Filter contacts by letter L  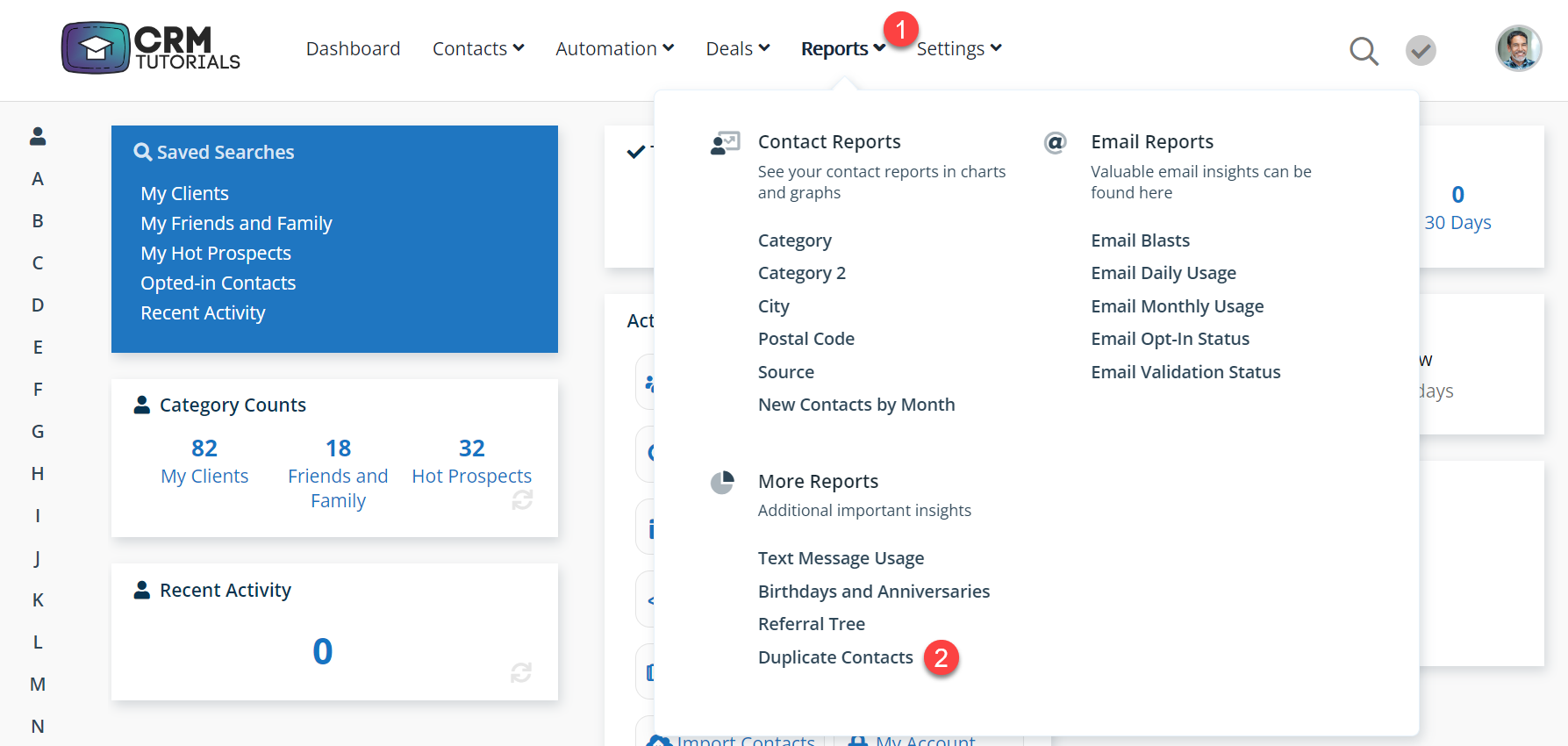click(38, 642)
